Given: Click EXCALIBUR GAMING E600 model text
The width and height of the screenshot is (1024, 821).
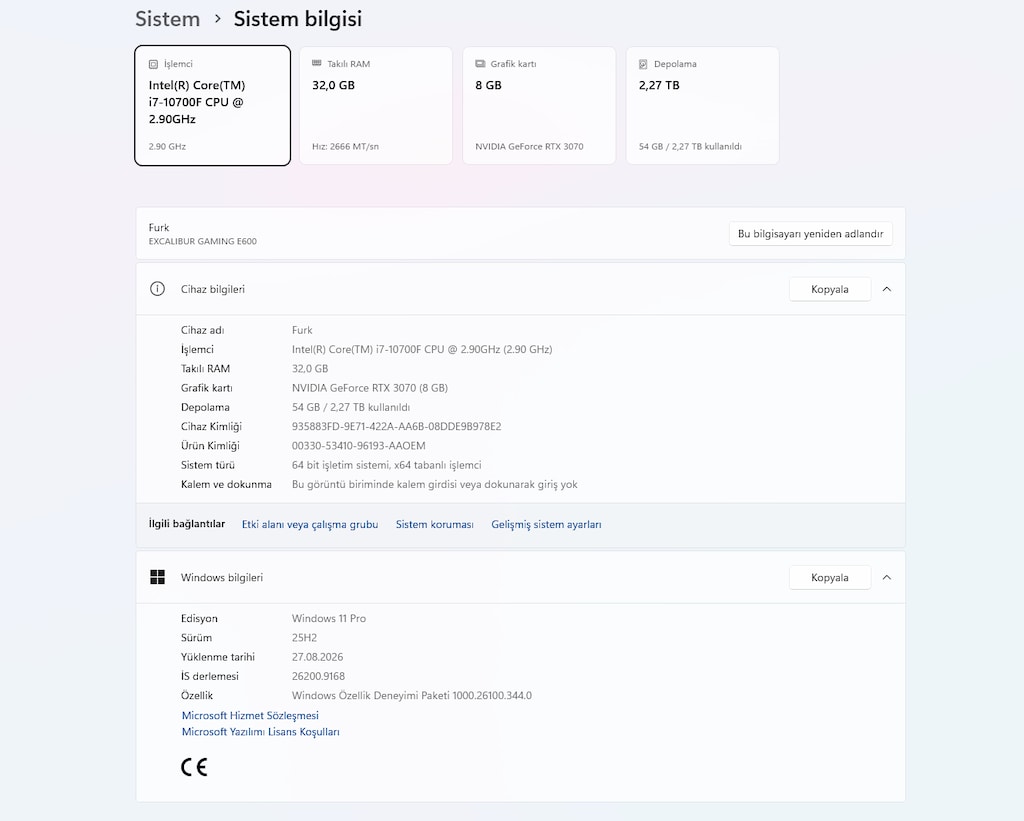Looking at the screenshot, I should pos(202,241).
